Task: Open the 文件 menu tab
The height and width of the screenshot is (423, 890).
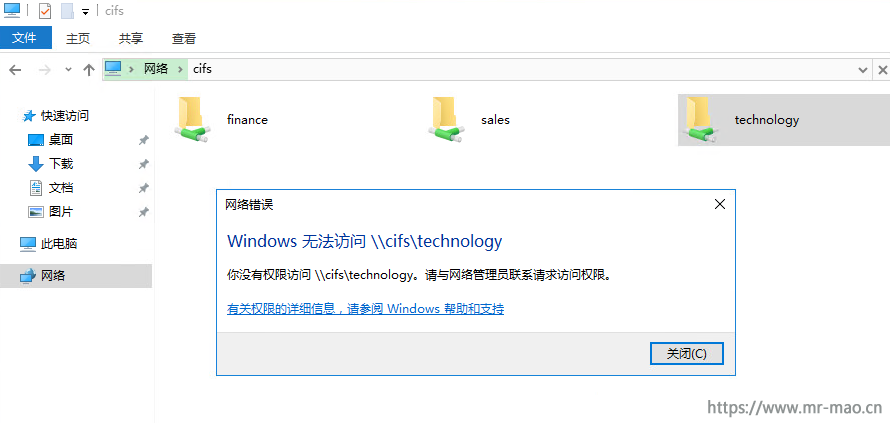Action: pos(24,38)
